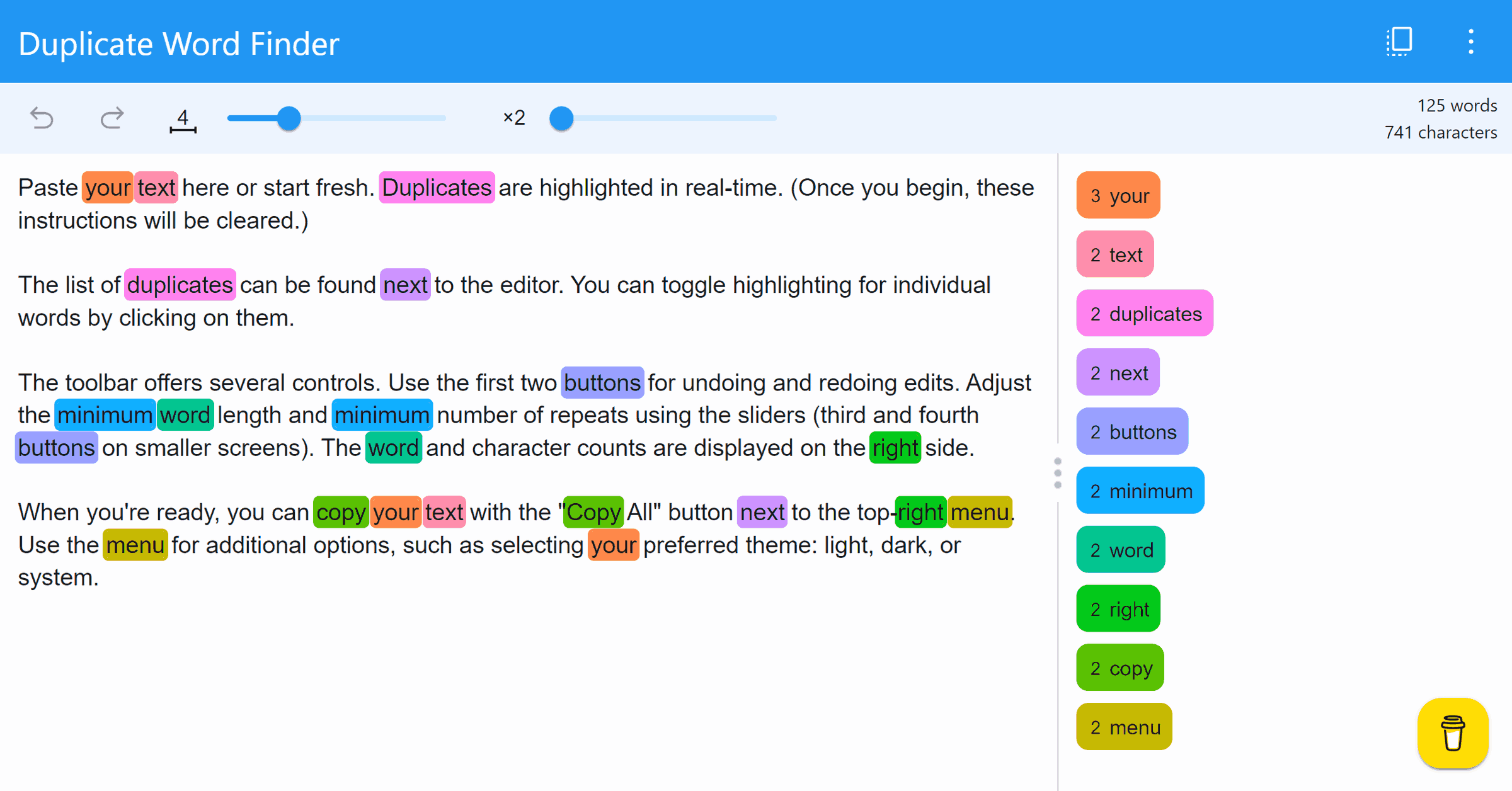Image resolution: width=1512 pixels, height=791 pixels.
Task: Toggle highlighting for the "your" word chip
Action: pos(1118,195)
